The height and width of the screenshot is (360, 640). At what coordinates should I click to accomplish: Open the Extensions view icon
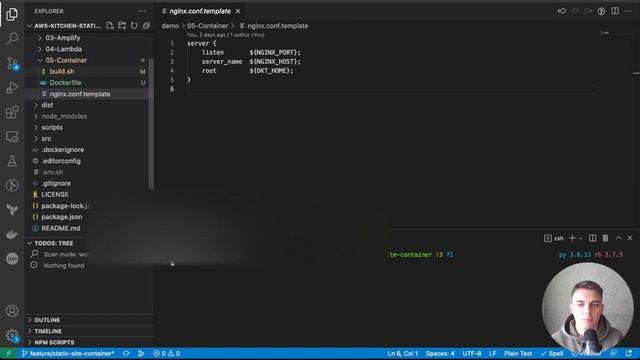tap(12, 112)
